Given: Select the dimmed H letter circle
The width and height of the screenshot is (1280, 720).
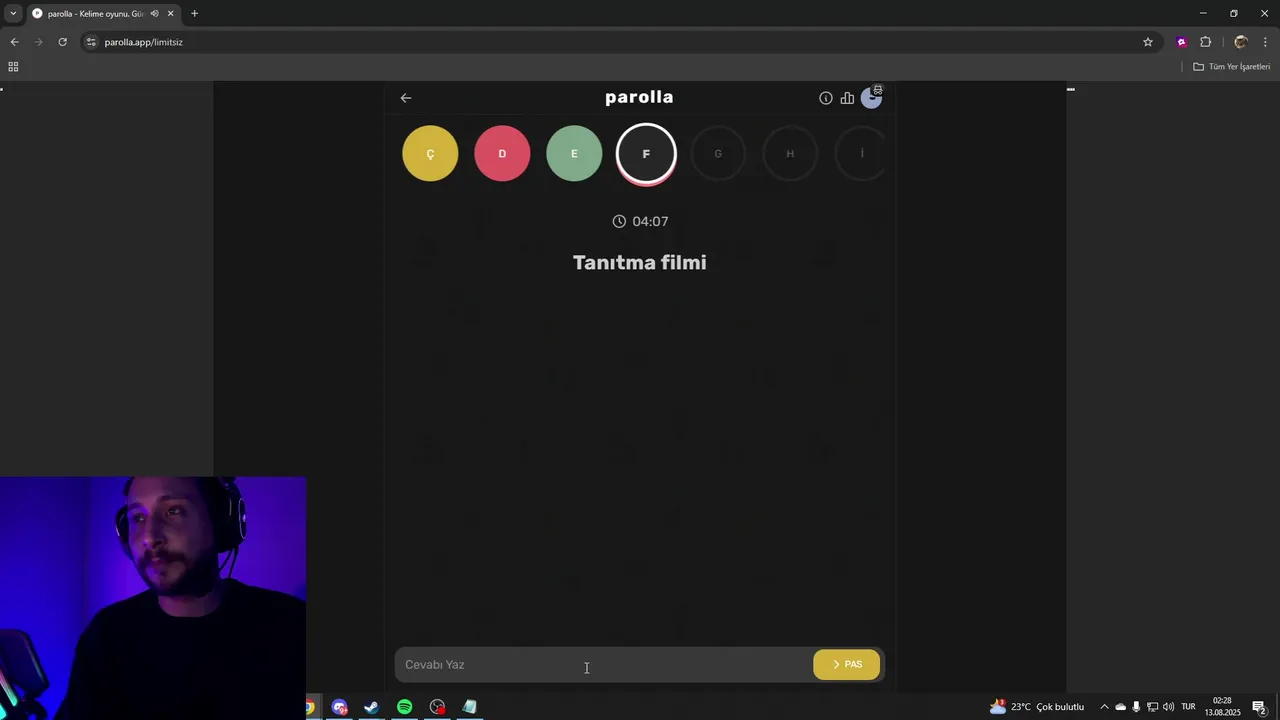Looking at the screenshot, I should pyautogui.click(x=790, y=154).
